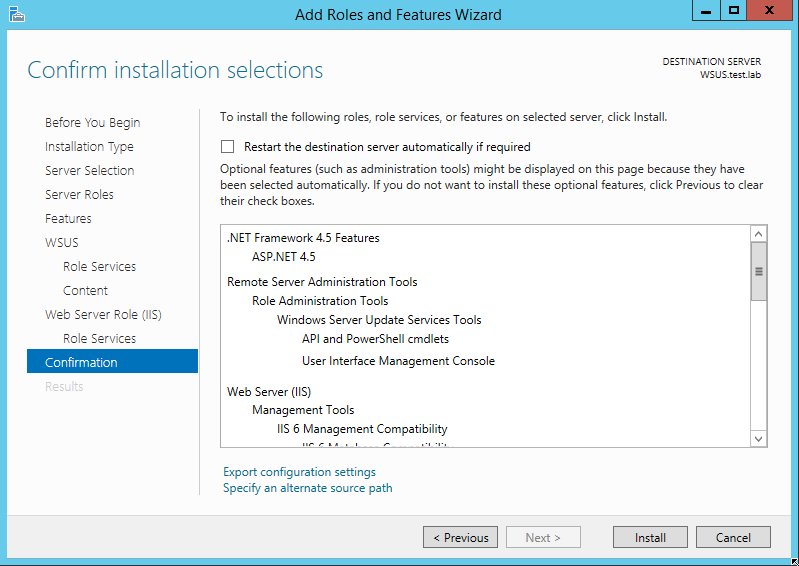Select the highlighted Confirmation step

click(112, 361)
